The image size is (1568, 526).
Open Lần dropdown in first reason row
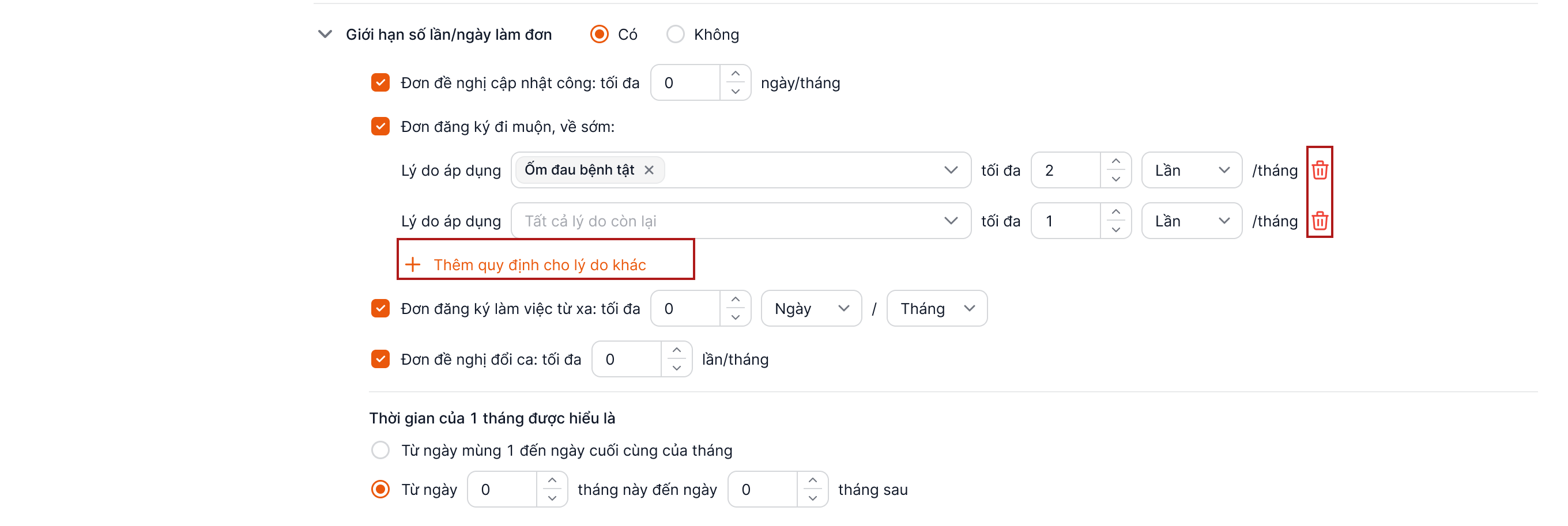tap(1191, 171)
